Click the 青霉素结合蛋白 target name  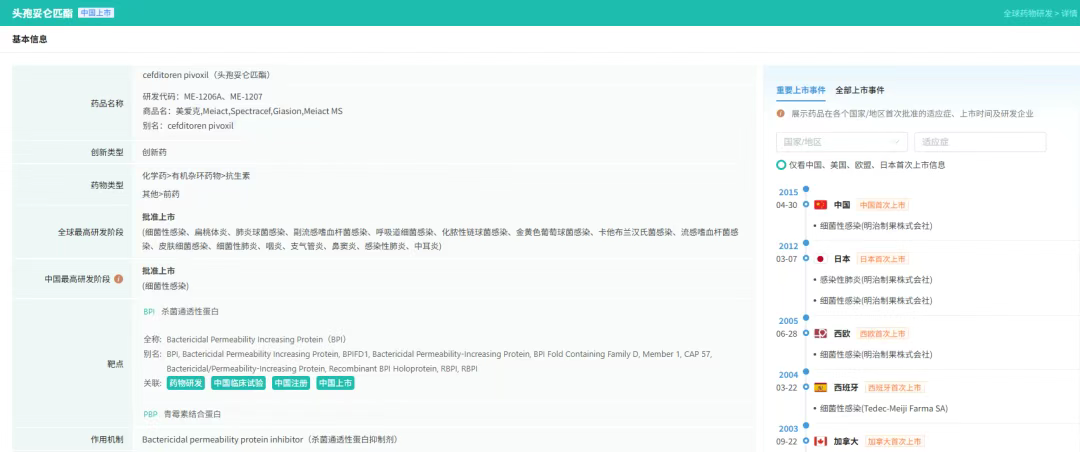tap(192, 415)
